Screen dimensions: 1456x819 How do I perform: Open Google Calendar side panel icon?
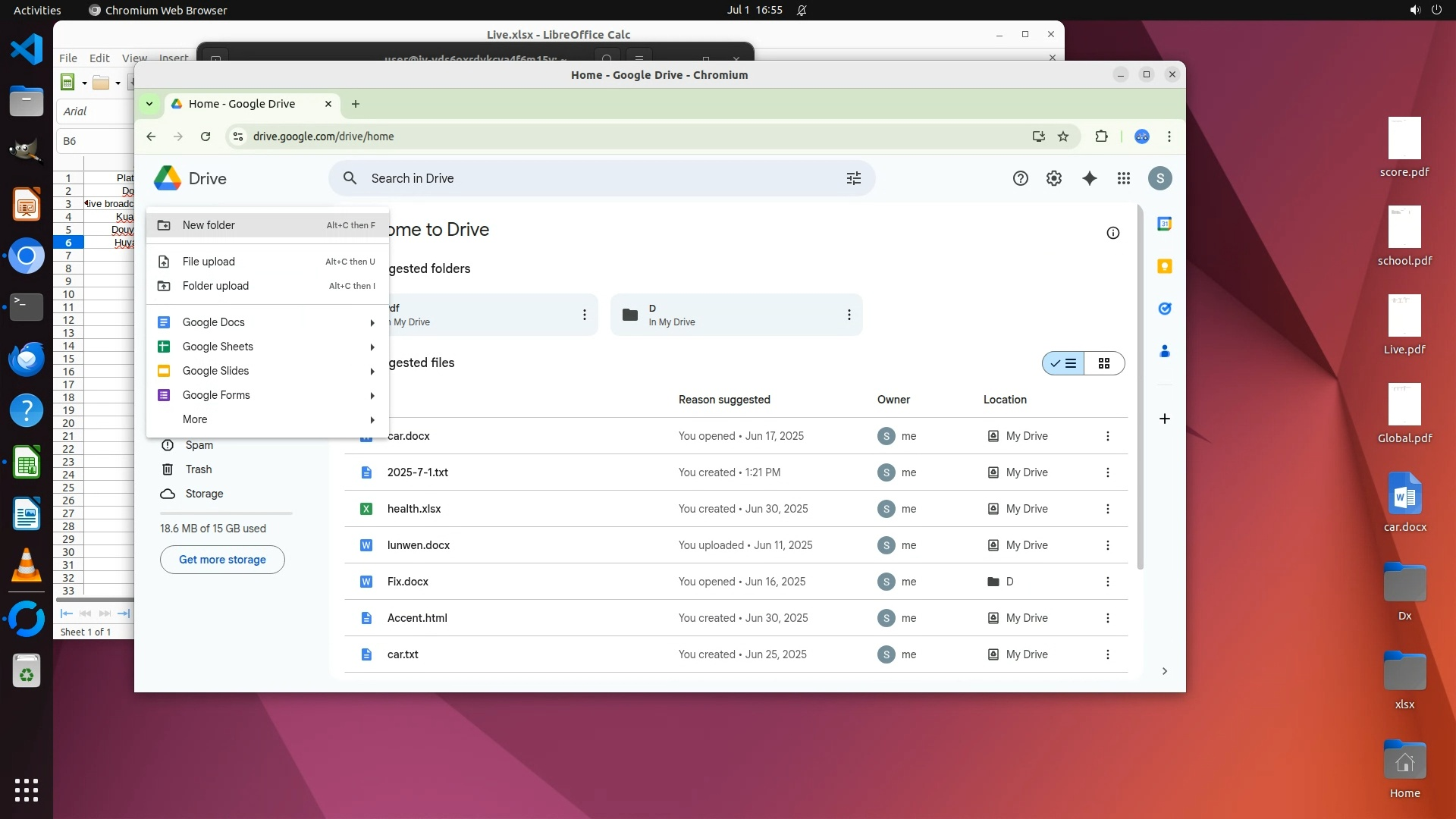(x=1165, y=224)
